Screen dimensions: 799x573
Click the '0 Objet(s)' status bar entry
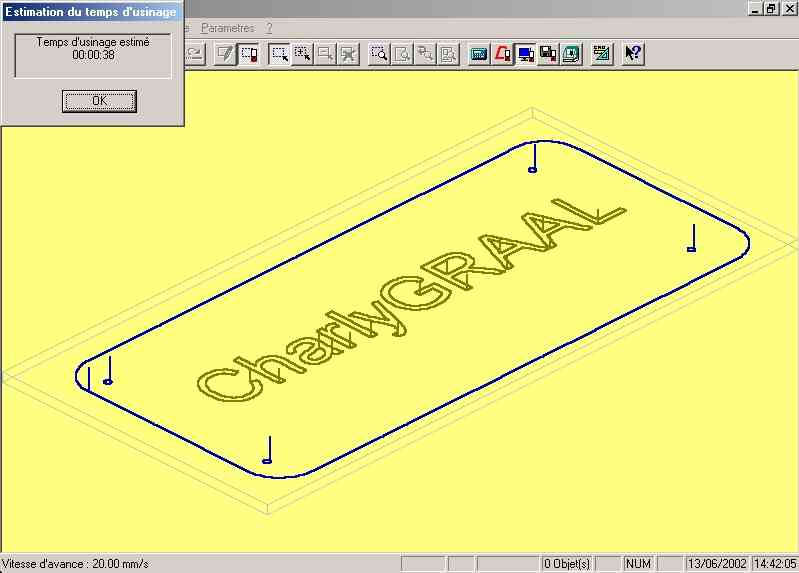coord(567,564)
